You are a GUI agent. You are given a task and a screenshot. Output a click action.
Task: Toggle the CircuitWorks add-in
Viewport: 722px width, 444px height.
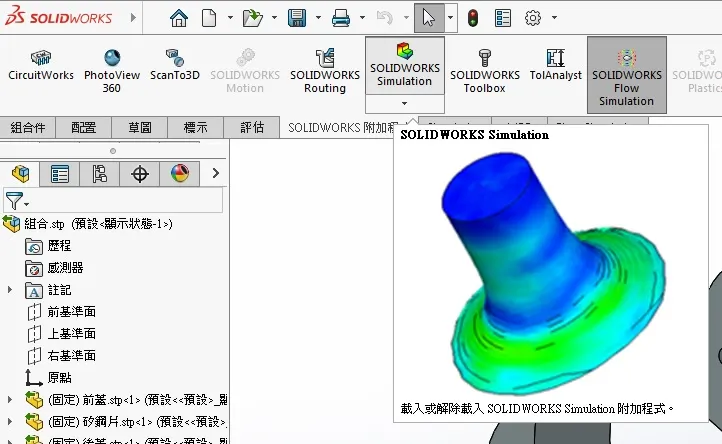click(x=41, y=65)
